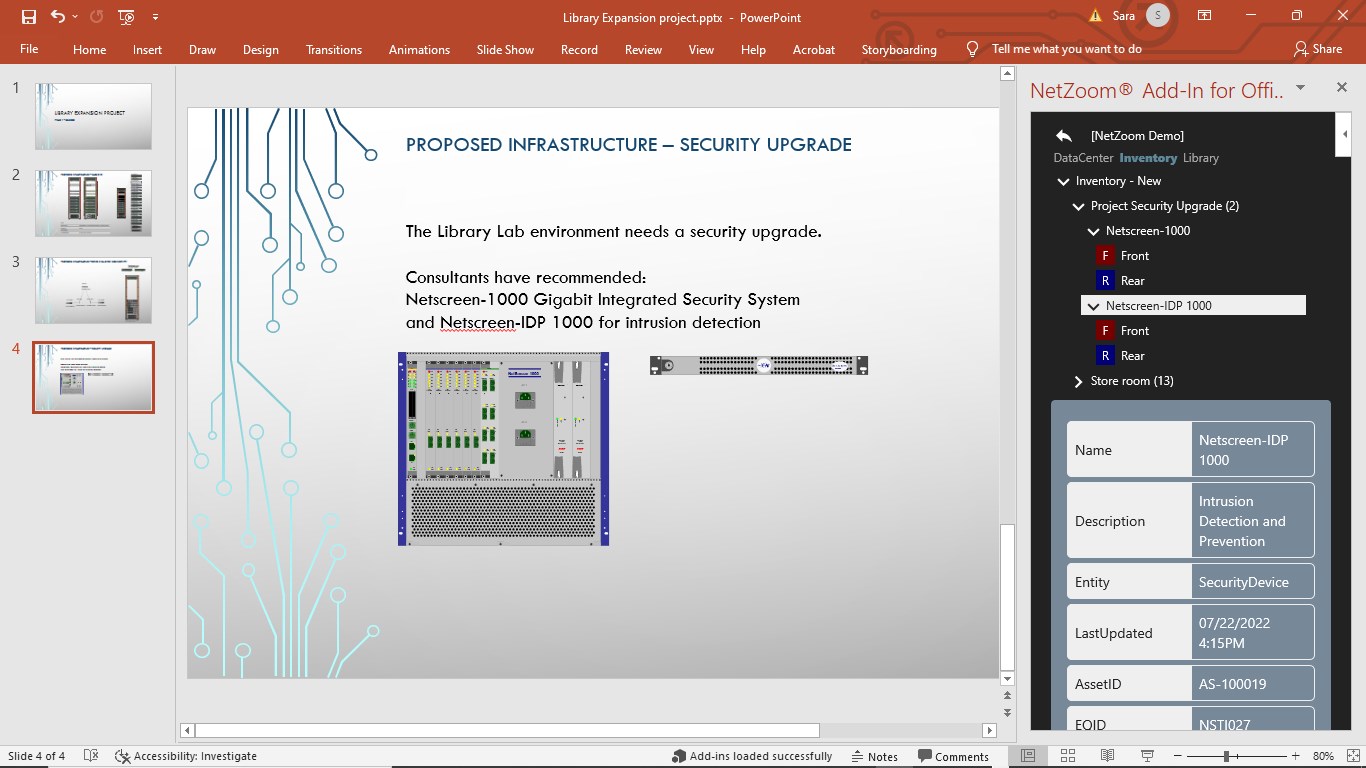This screenshot has width=1366, height=768.
Task: Expand the 'Store room (13)' node
Action: pos(1078,381)
